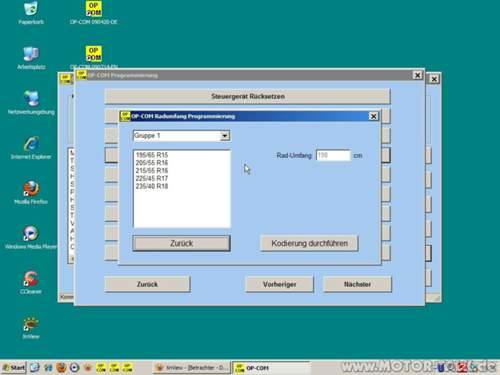Screen dimensions: 500x375
Task: Select tire size 215/55 R16
Action: (152, 171)
